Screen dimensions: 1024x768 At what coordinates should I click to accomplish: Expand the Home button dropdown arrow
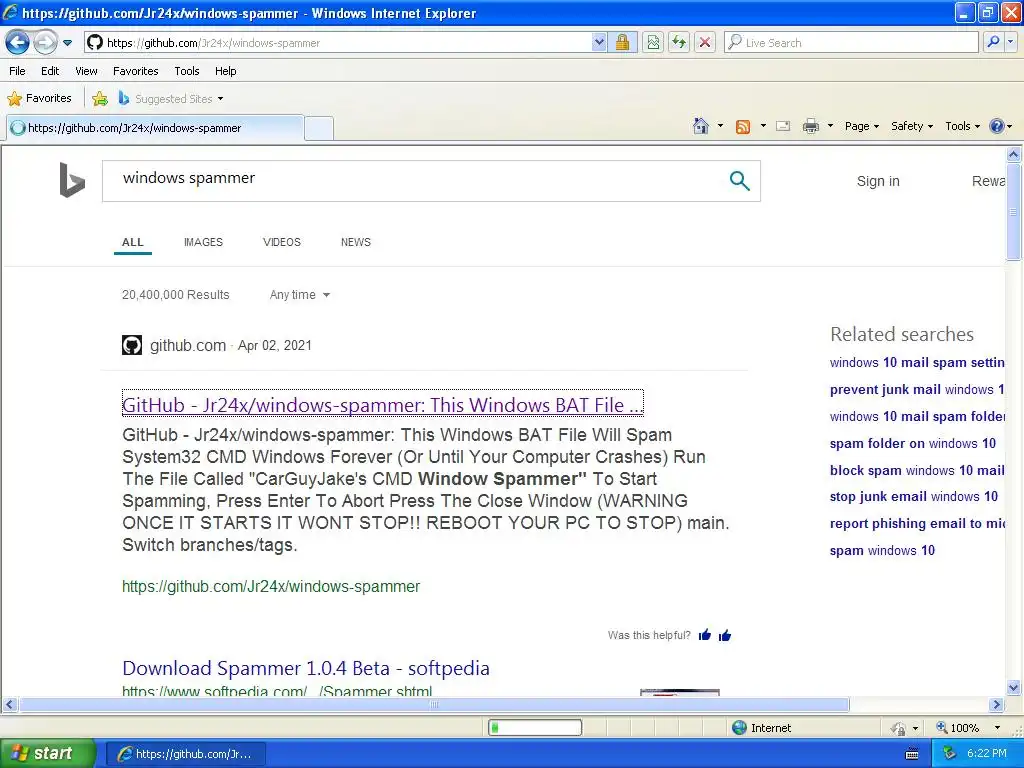720,126
